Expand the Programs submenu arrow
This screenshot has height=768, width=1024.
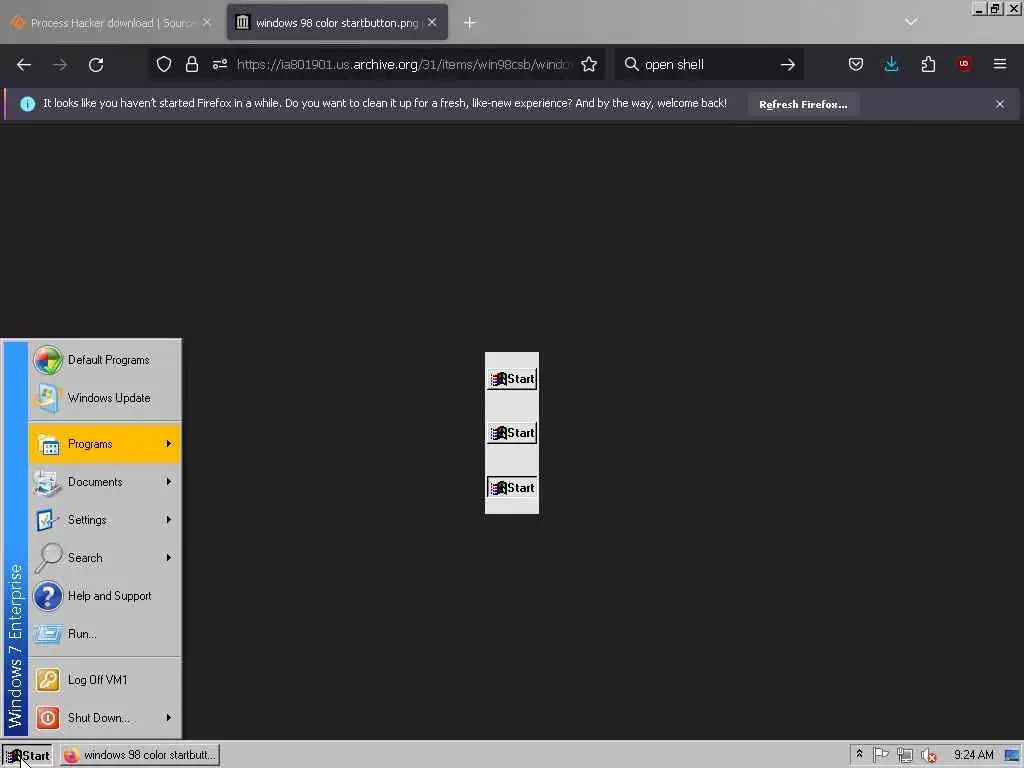(168, 444)
